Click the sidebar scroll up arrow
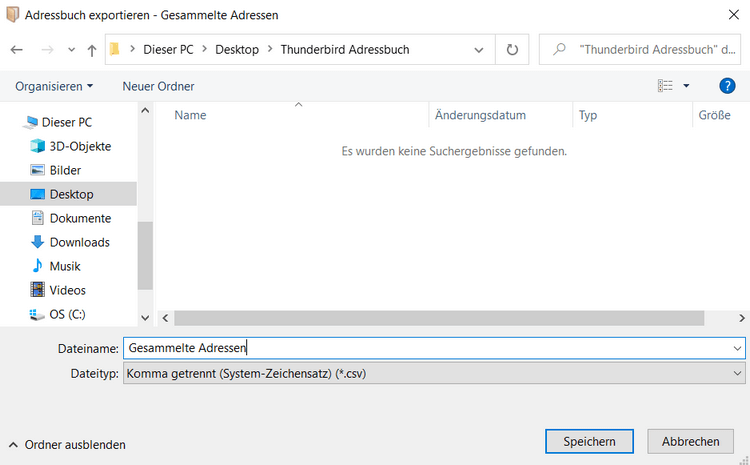The width and height of the screenshot is (750, 465). coord(145,111)
